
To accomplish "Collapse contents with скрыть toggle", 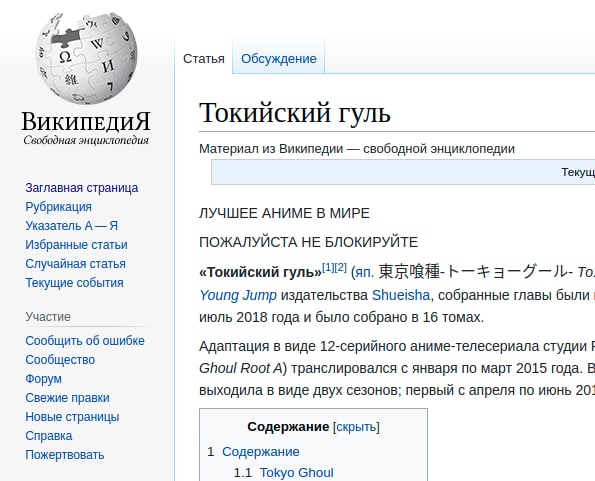I will (x=356, y=427).
